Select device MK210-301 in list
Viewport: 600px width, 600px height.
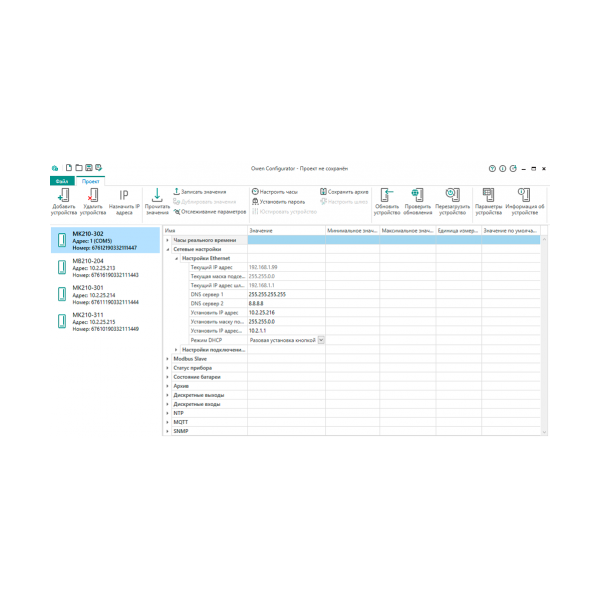(105, 294)
